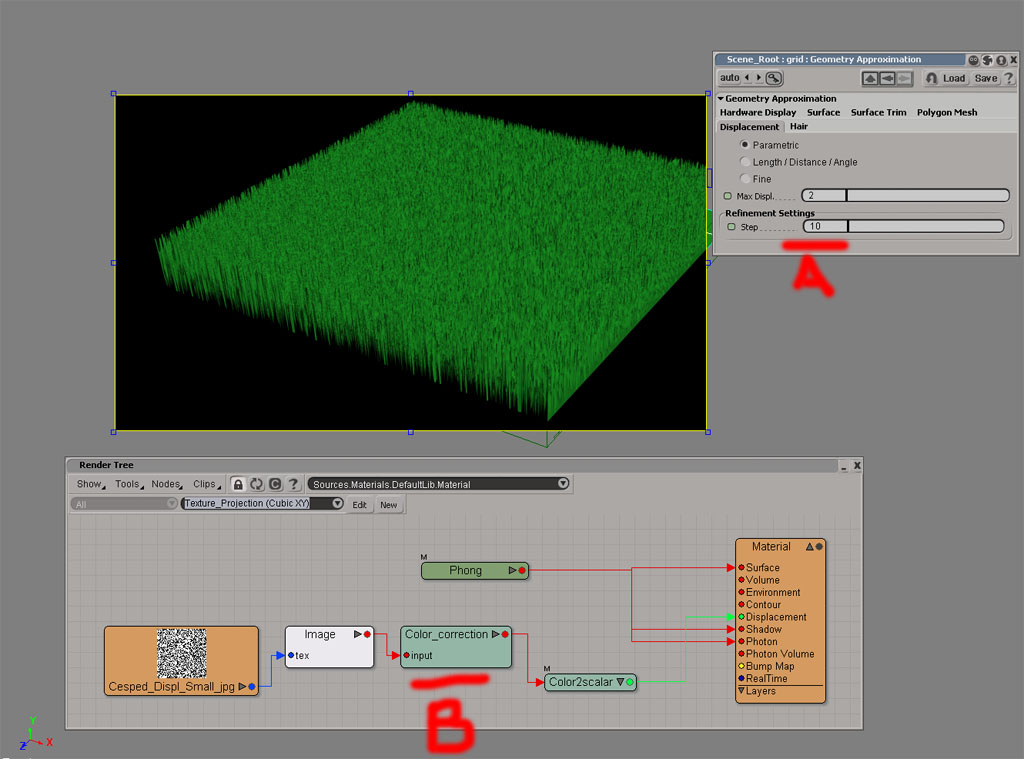Viewport: 1024px width, 759px height.
Task: Select Fine radio option
Action: [x=744, y=178]
